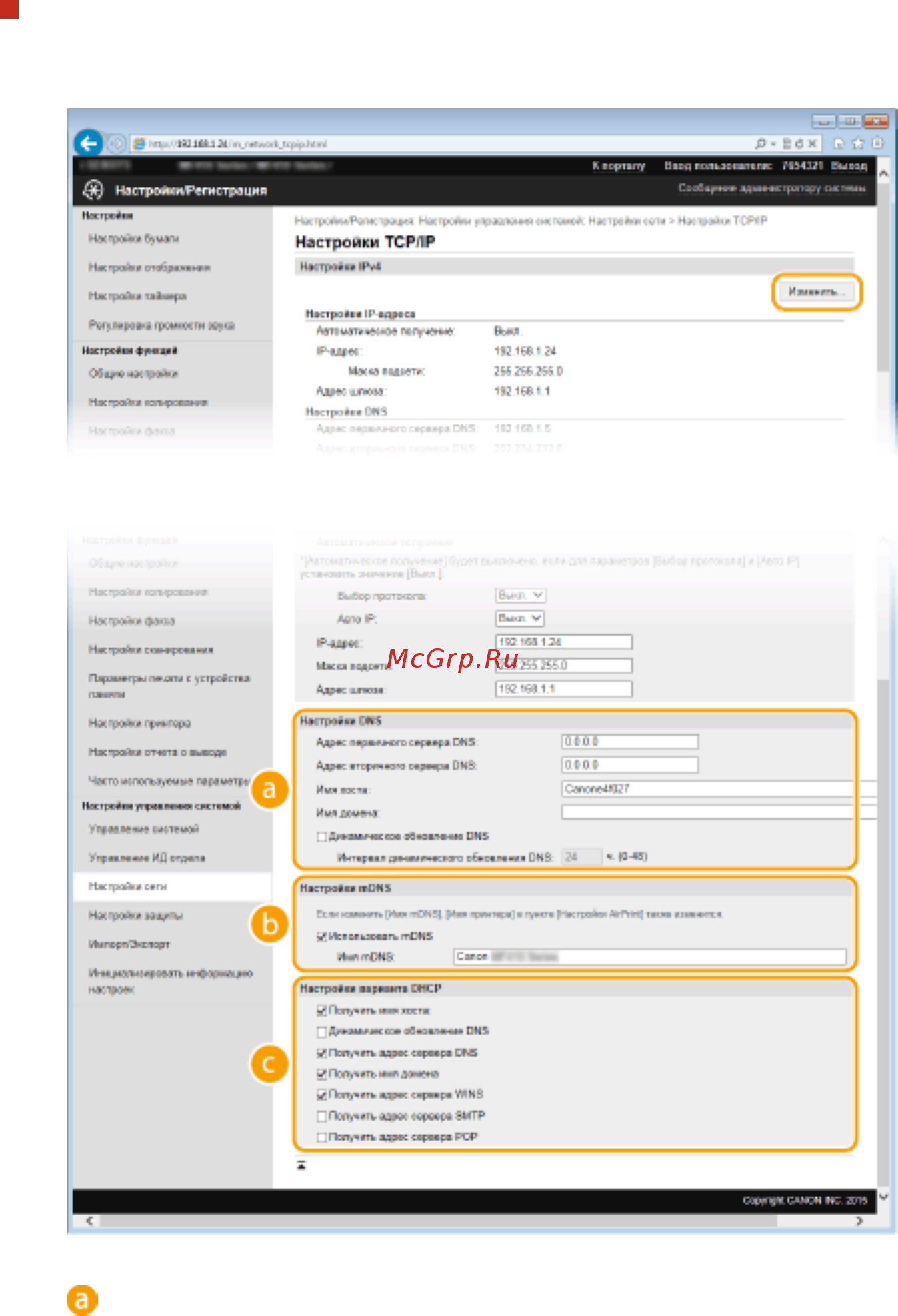Open Импорт/Экспорт in the sidebar
This screenshot has width=898, height=1316.
point(129,944)
